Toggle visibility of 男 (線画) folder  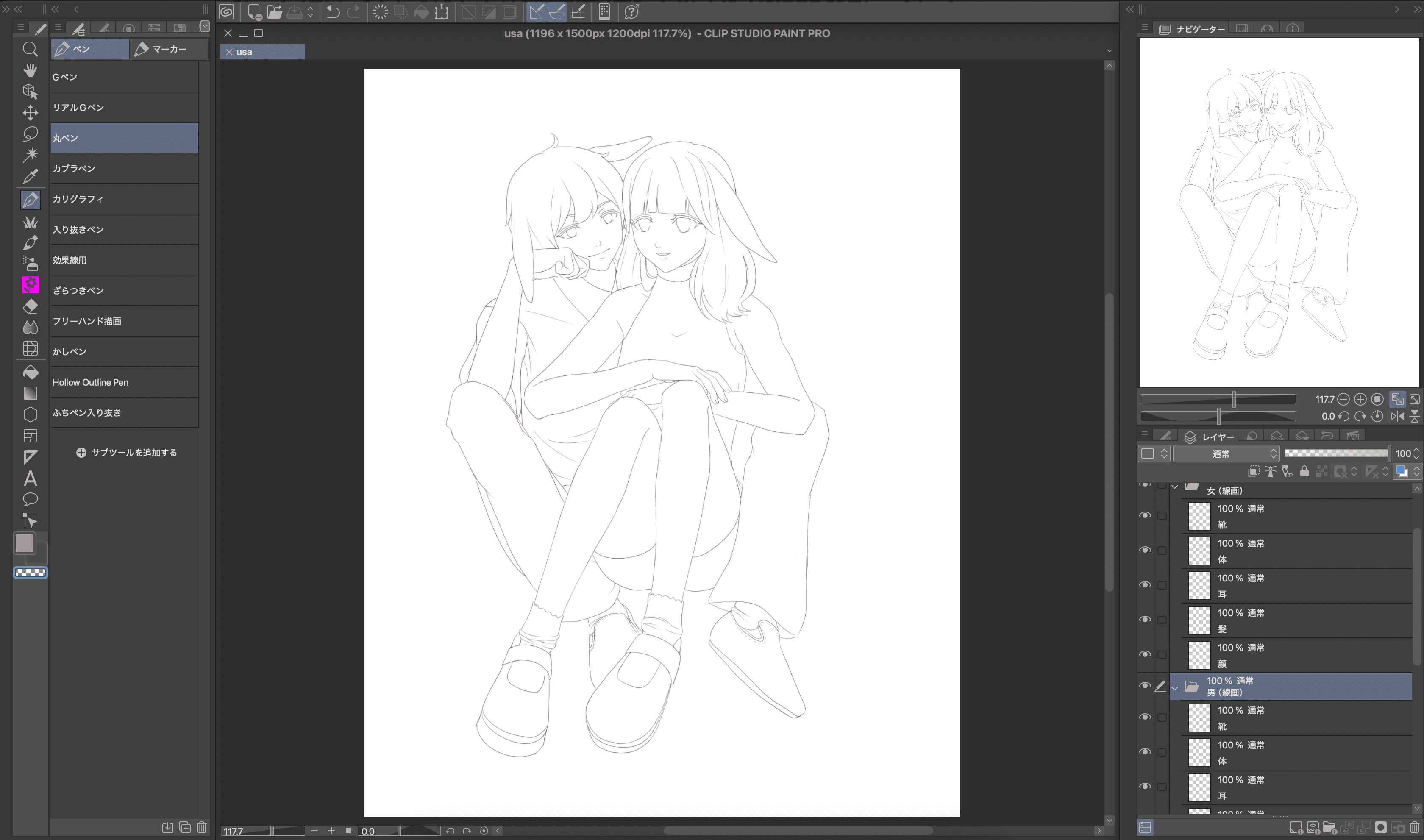[1145, 685]
